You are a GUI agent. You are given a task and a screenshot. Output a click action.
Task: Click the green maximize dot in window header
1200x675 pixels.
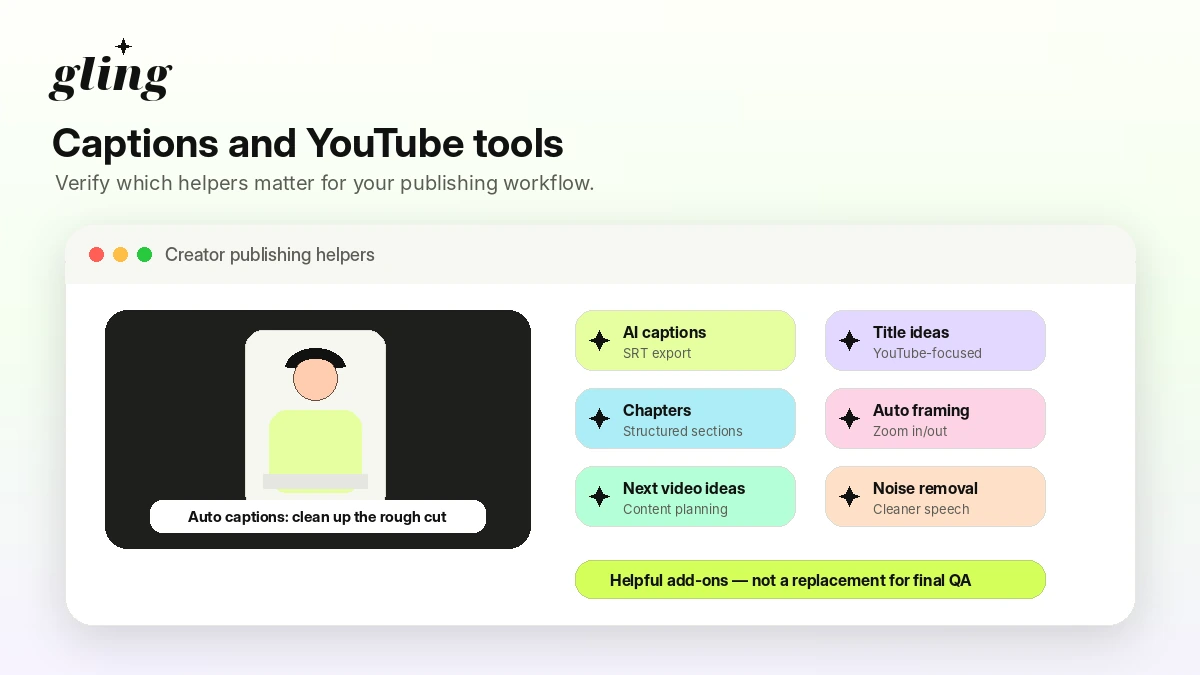tap(145, 255)
